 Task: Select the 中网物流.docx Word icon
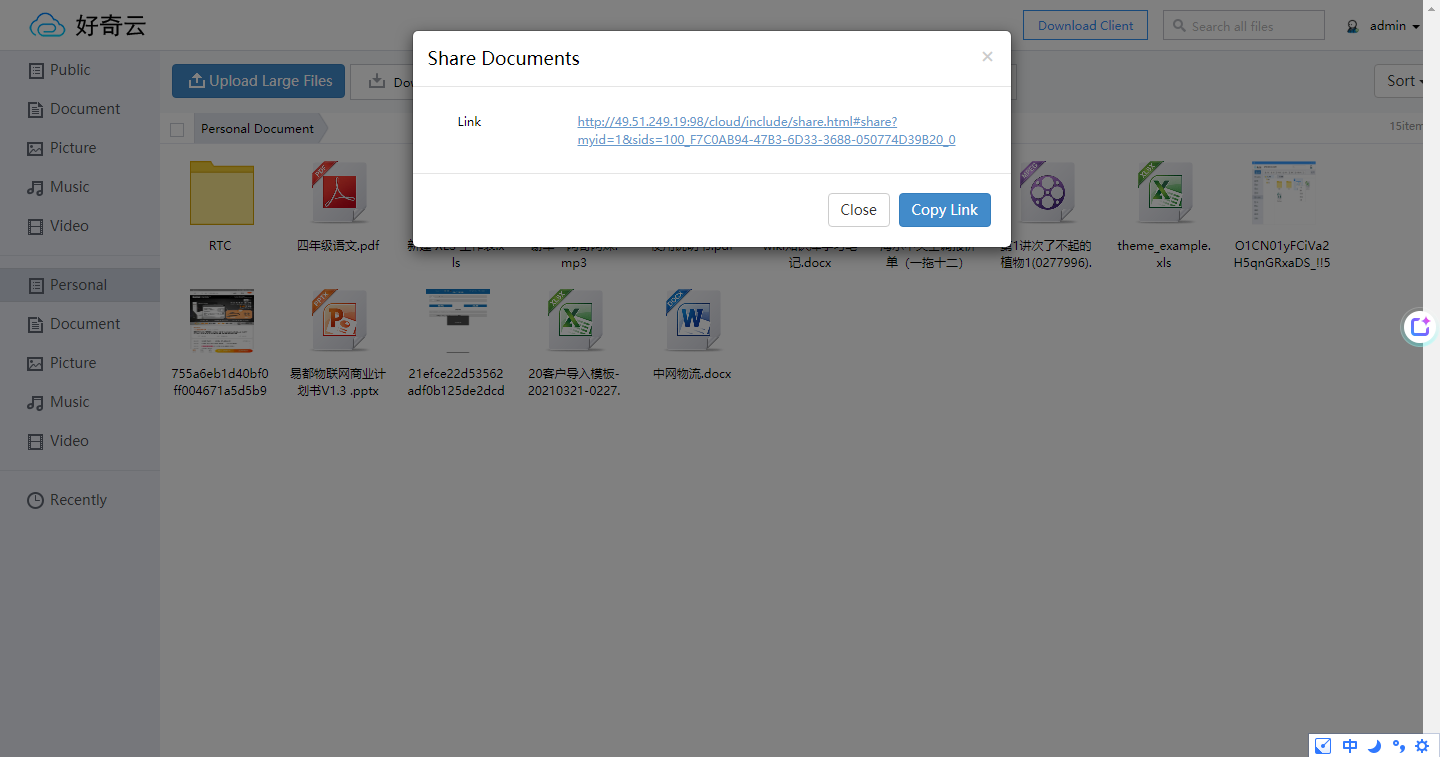coord(692,321)
